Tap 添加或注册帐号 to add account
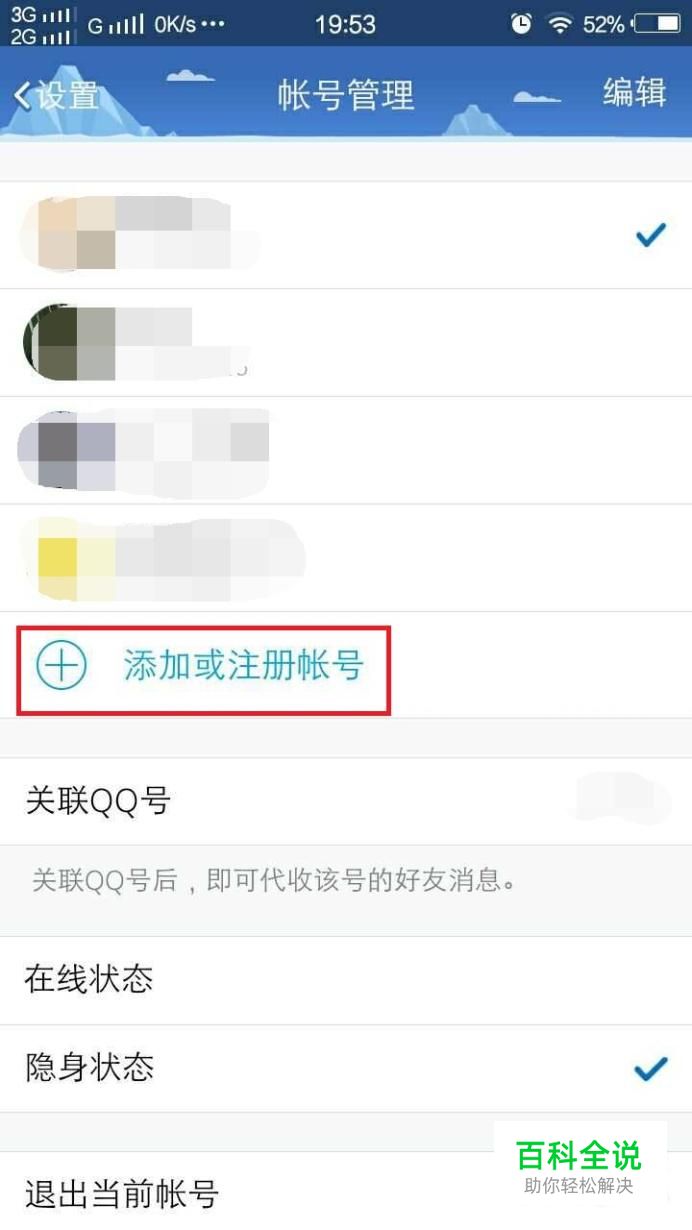The width and height of the screenshot is (692, 1230). point(243,666)
